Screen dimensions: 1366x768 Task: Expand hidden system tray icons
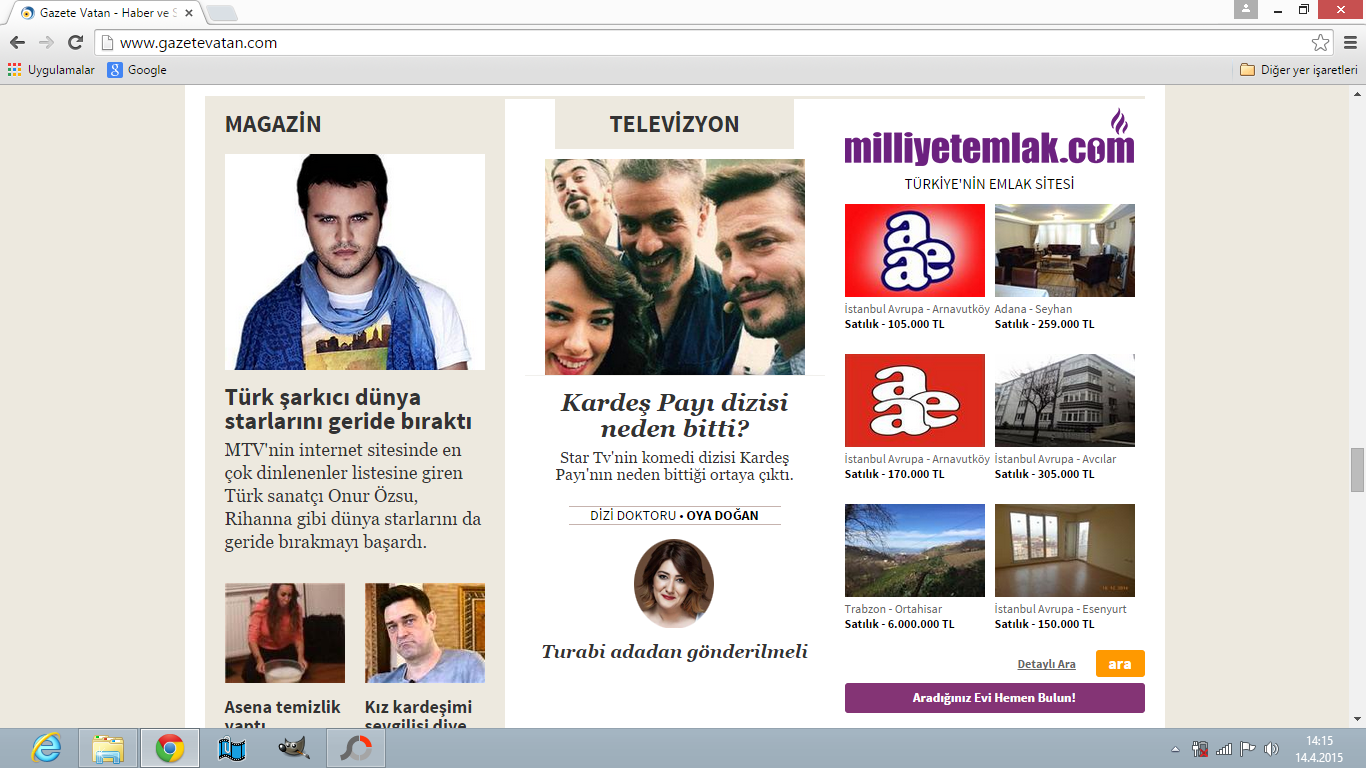(1176, 749)
